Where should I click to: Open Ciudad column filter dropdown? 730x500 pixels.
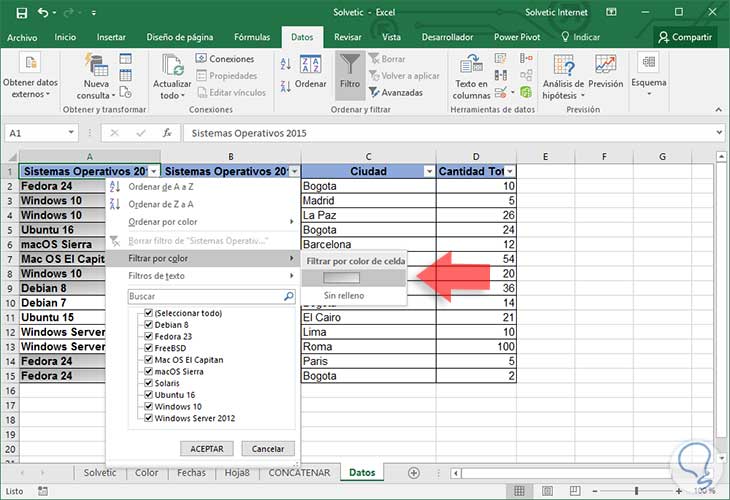[429, 172]
